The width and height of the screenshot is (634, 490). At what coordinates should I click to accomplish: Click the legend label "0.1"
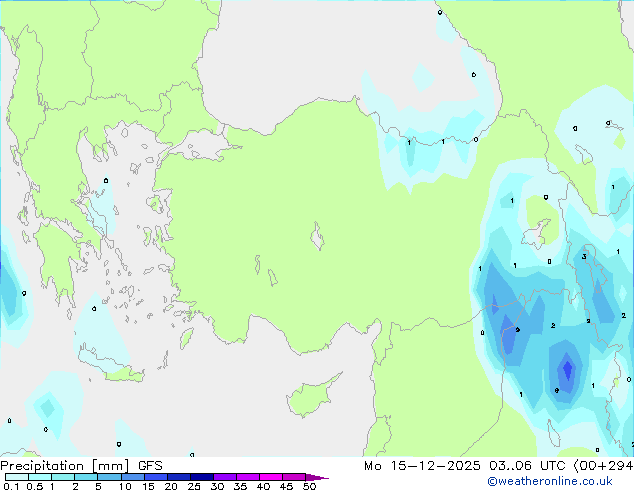coord(11,486)
